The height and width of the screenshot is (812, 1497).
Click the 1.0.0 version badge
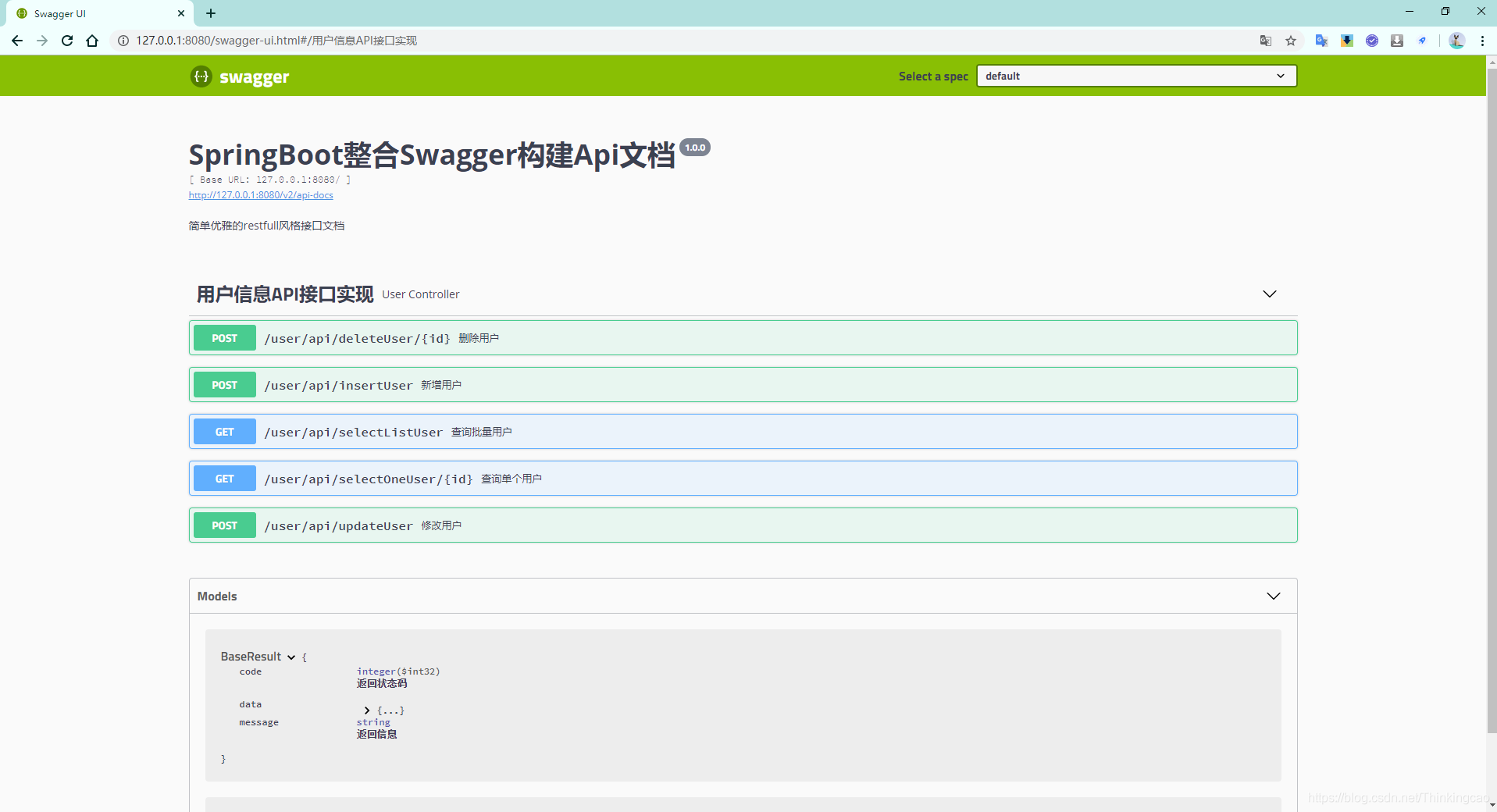tap(695, 148)
